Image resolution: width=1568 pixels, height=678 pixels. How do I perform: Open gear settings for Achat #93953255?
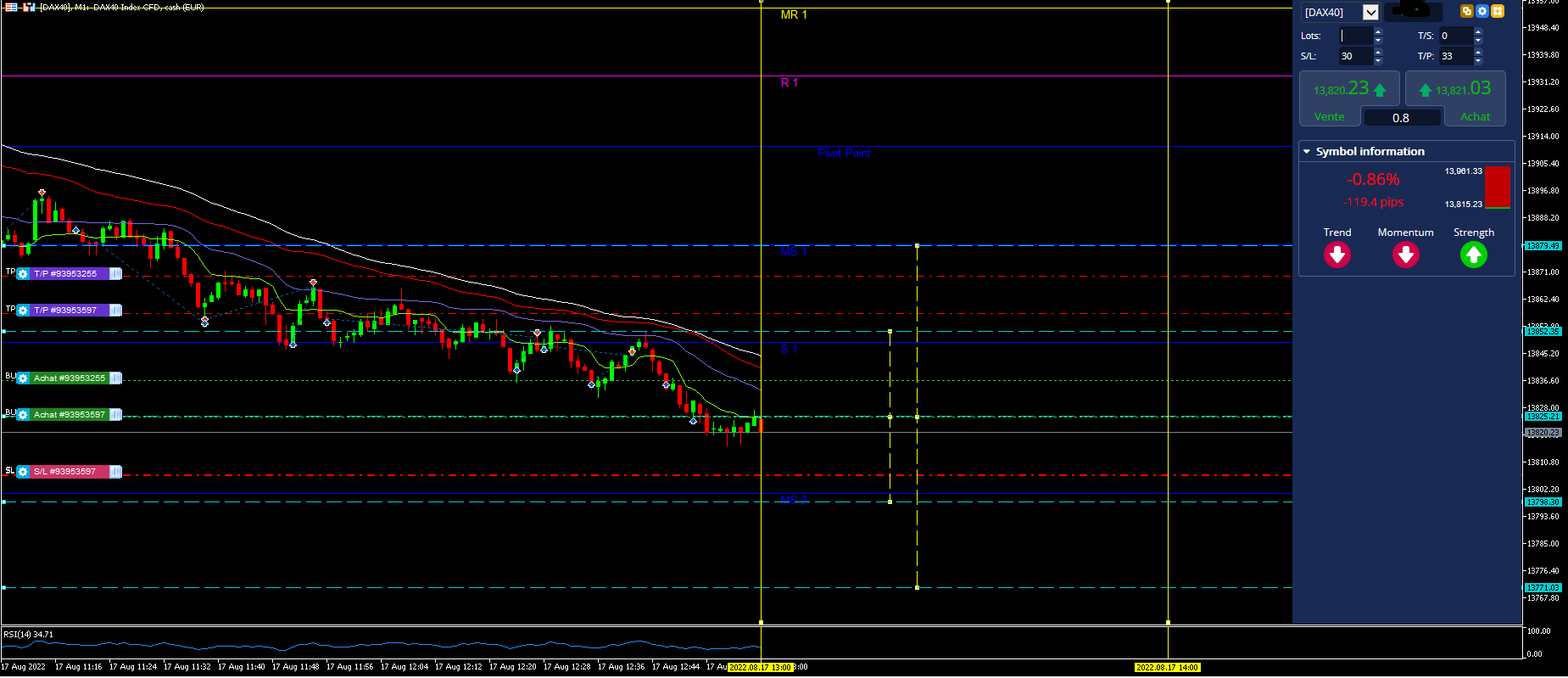tap(23, 378)
